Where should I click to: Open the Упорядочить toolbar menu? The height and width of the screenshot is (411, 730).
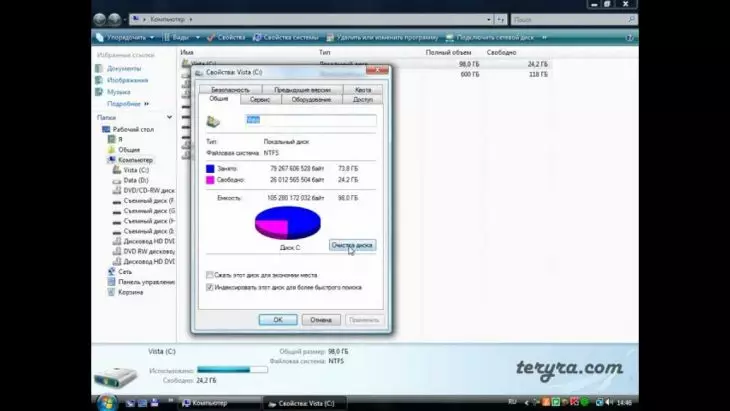point(125,37)
